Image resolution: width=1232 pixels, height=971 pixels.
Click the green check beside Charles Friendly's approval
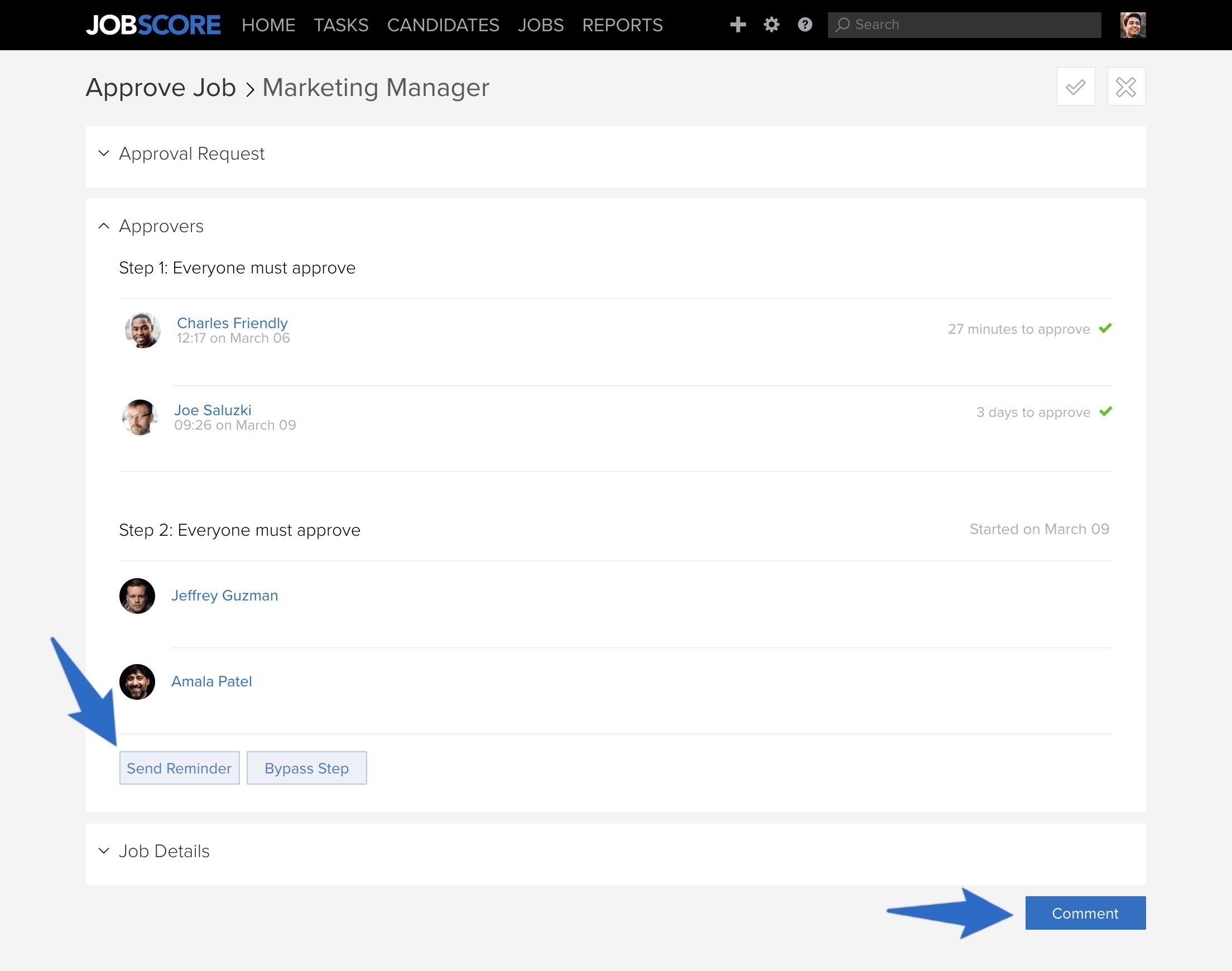(x=1105, y=329)
